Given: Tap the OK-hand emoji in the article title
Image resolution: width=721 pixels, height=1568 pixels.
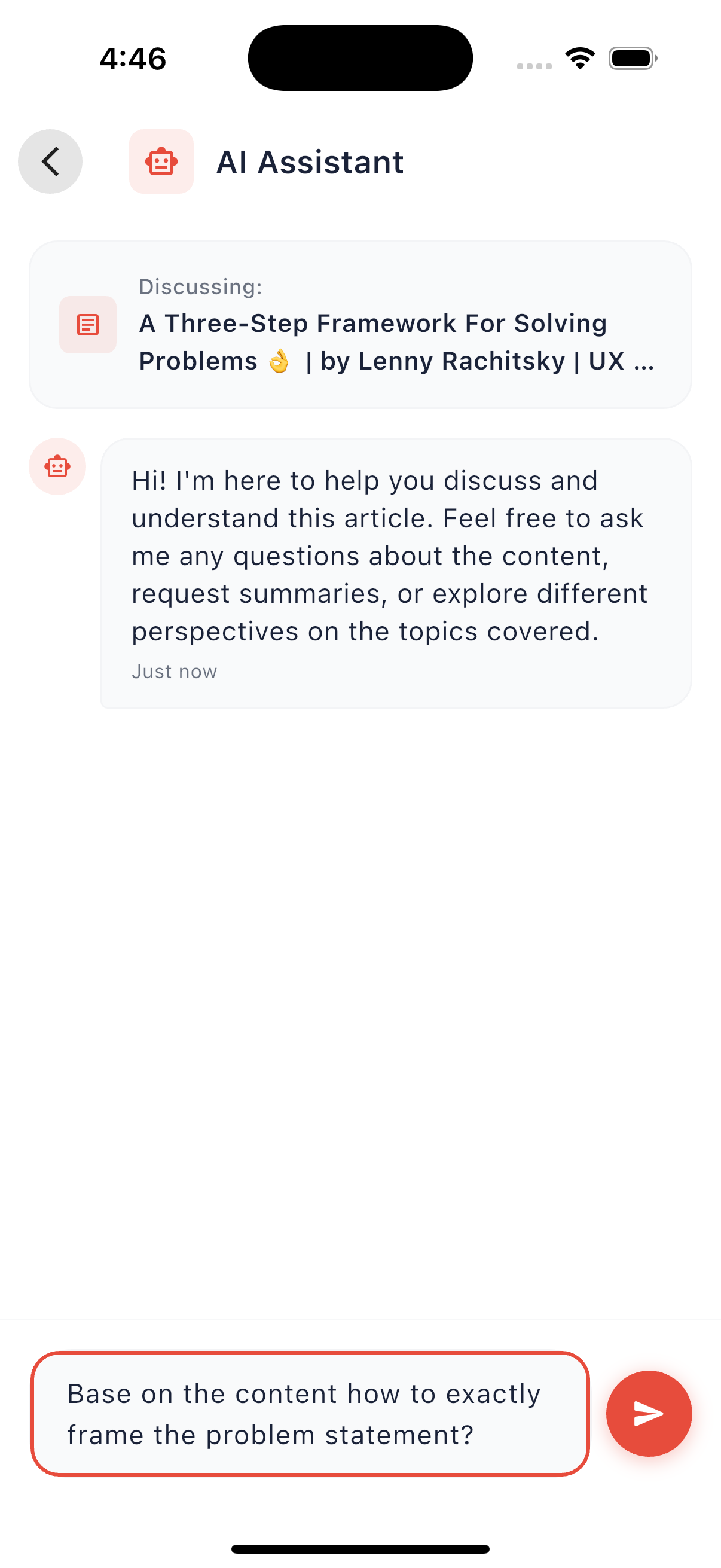Looking at the screenshot, I should click(279, 361).
